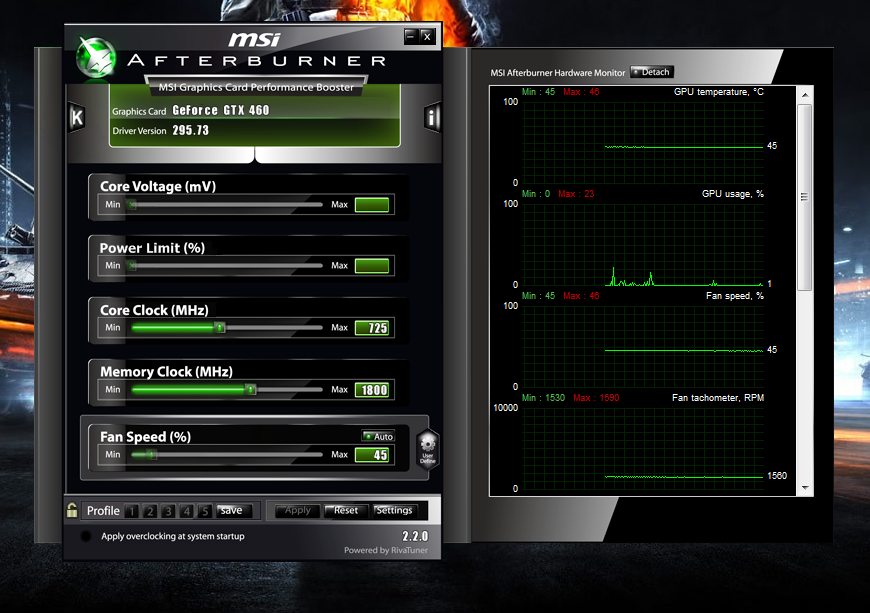Click the Fan Speed slider handle
870x613 pixels.
coord(151,454)
